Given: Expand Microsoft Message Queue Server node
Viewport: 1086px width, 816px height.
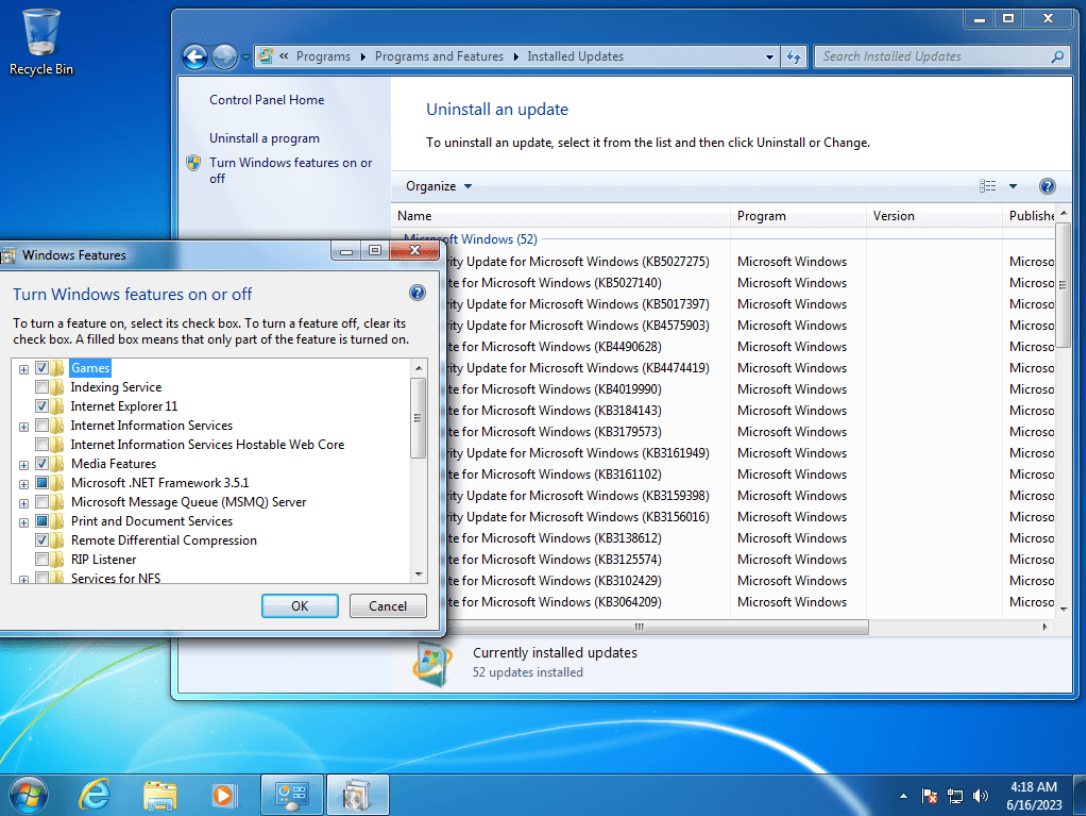Looking at the screenshot, I should (x=24, y=504).
